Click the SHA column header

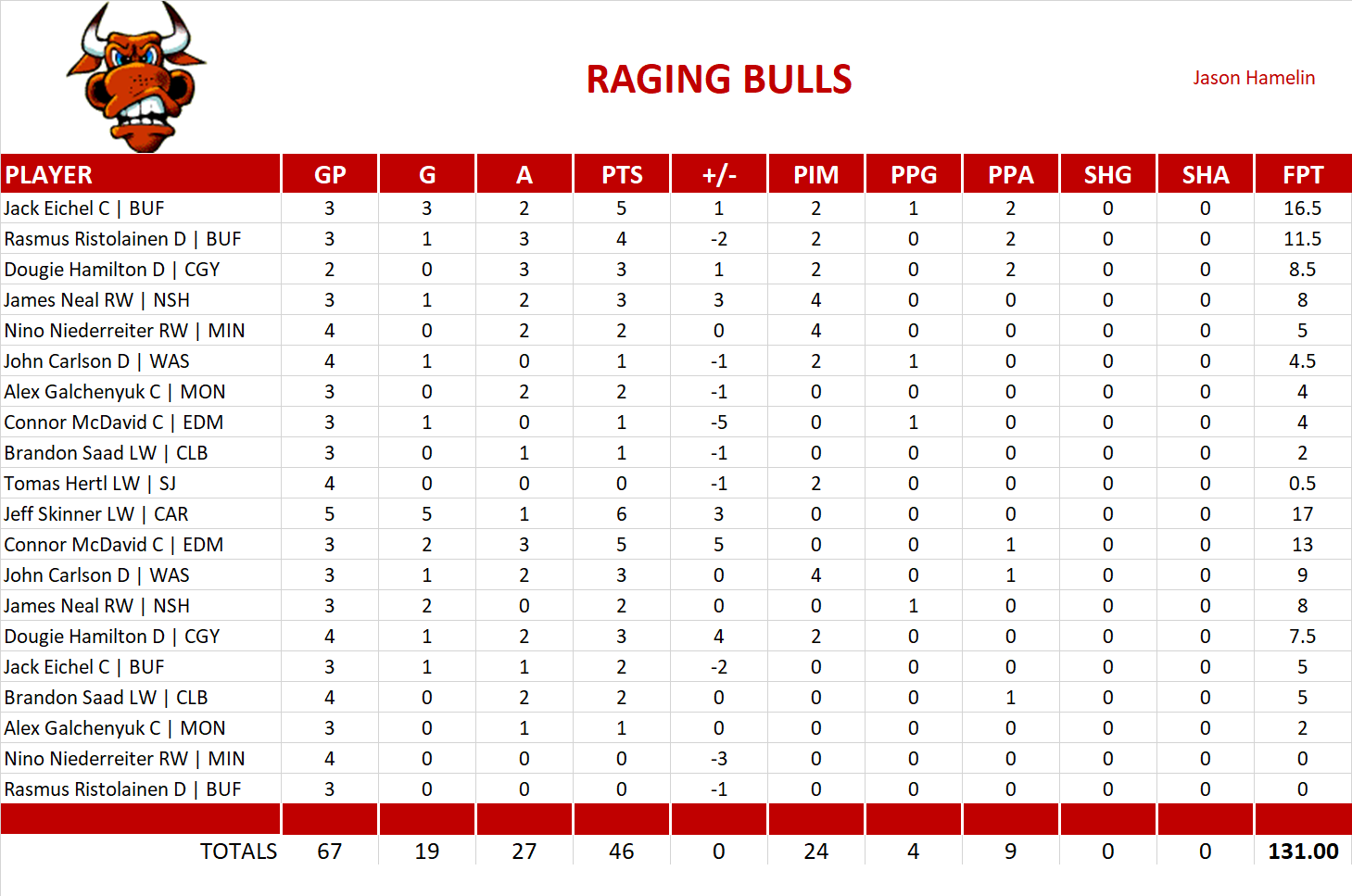1205,175
